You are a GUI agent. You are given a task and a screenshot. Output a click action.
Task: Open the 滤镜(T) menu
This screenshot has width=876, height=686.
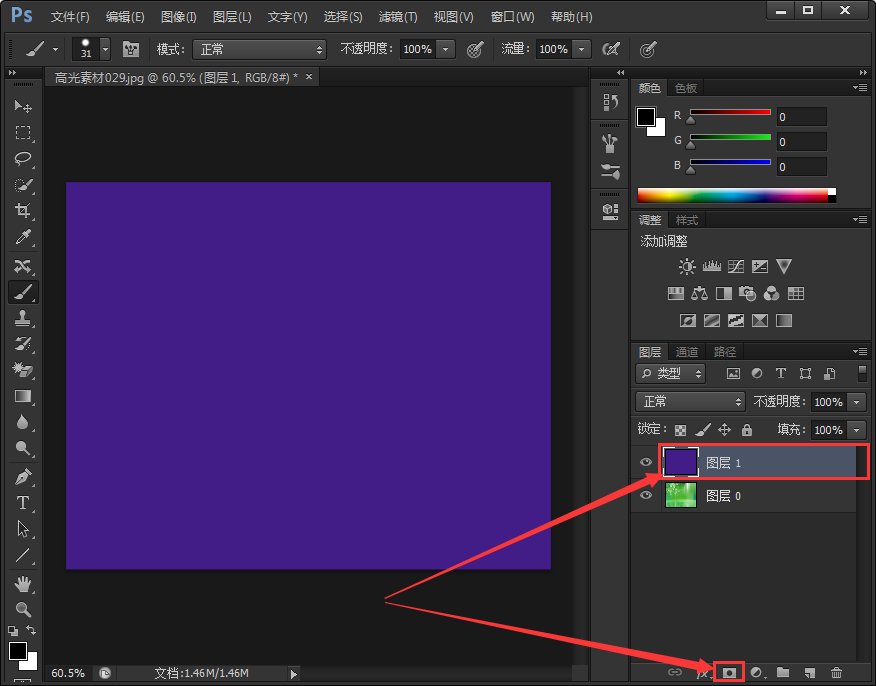[398, 17]
